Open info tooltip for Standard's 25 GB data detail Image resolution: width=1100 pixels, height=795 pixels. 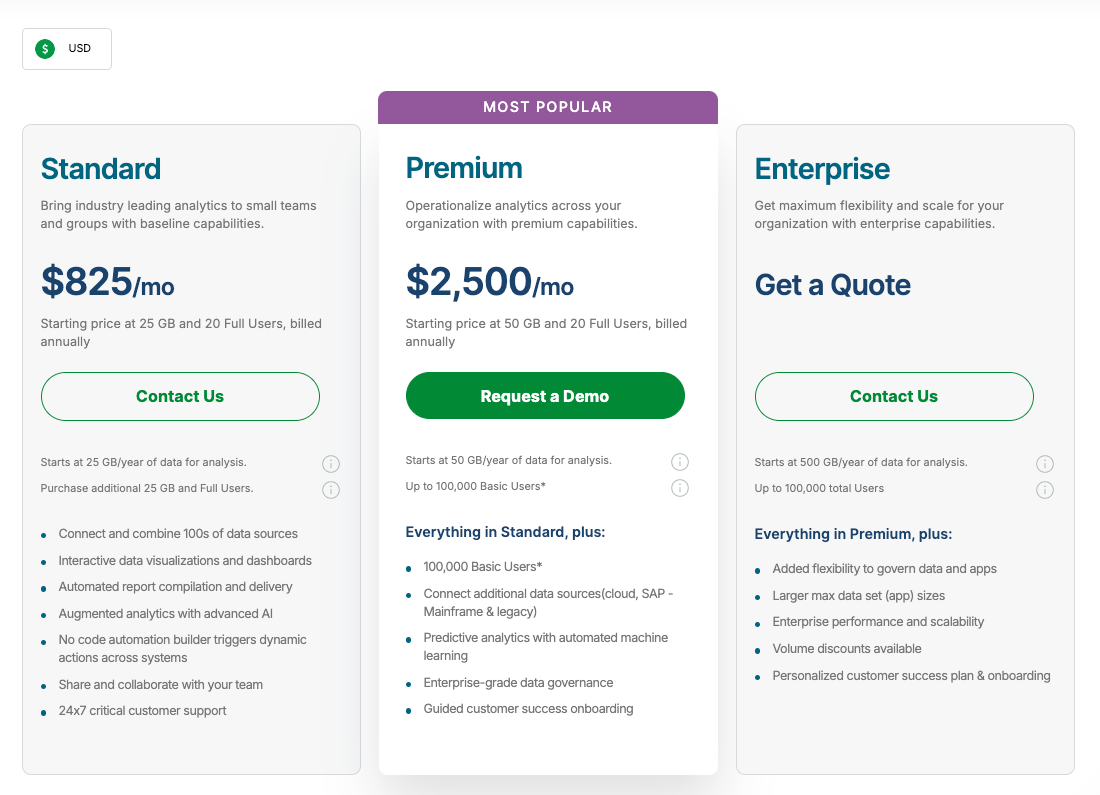[x=331, y=463]
